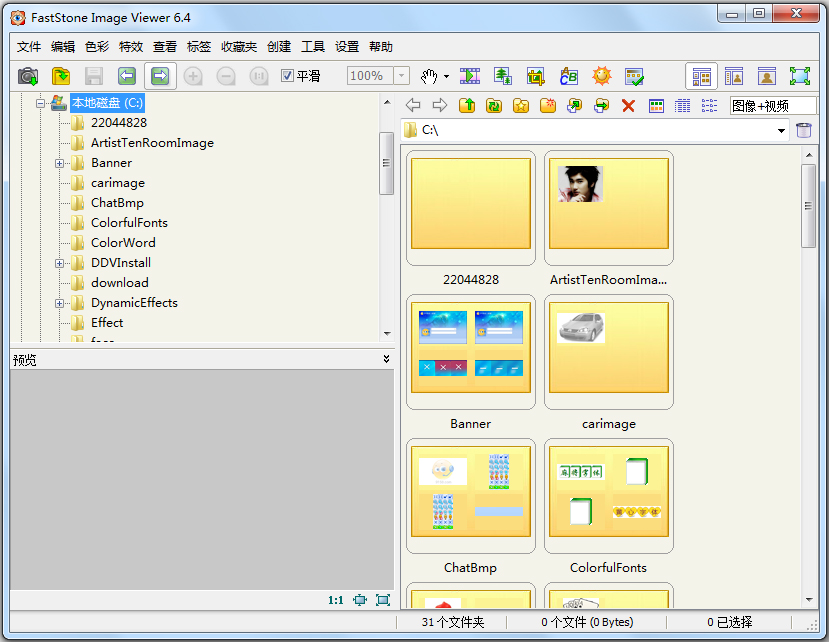Enter full screen mode icon
Image resolution: width=829 pixels, height=642 pixels.
click(x=800, y=76)
